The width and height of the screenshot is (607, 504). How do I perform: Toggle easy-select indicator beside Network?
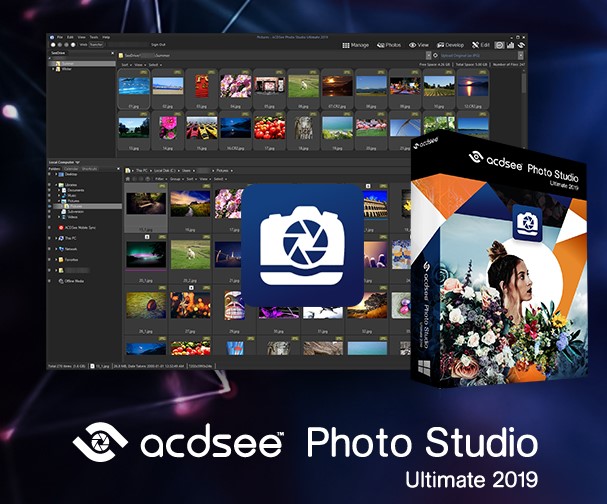[49, 249]
